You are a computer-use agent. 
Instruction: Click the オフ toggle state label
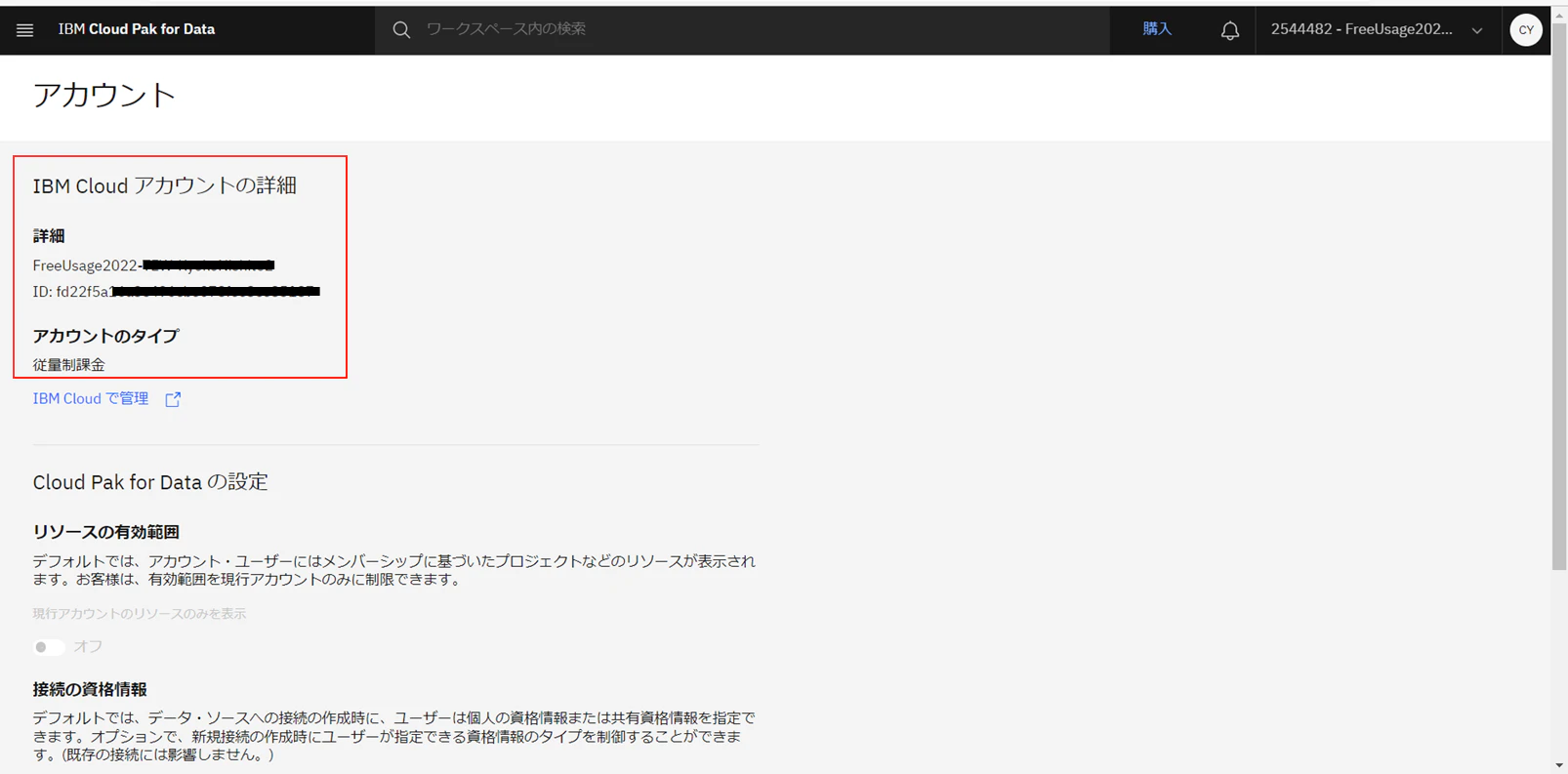pyautogui.click(x=88, y=647)
